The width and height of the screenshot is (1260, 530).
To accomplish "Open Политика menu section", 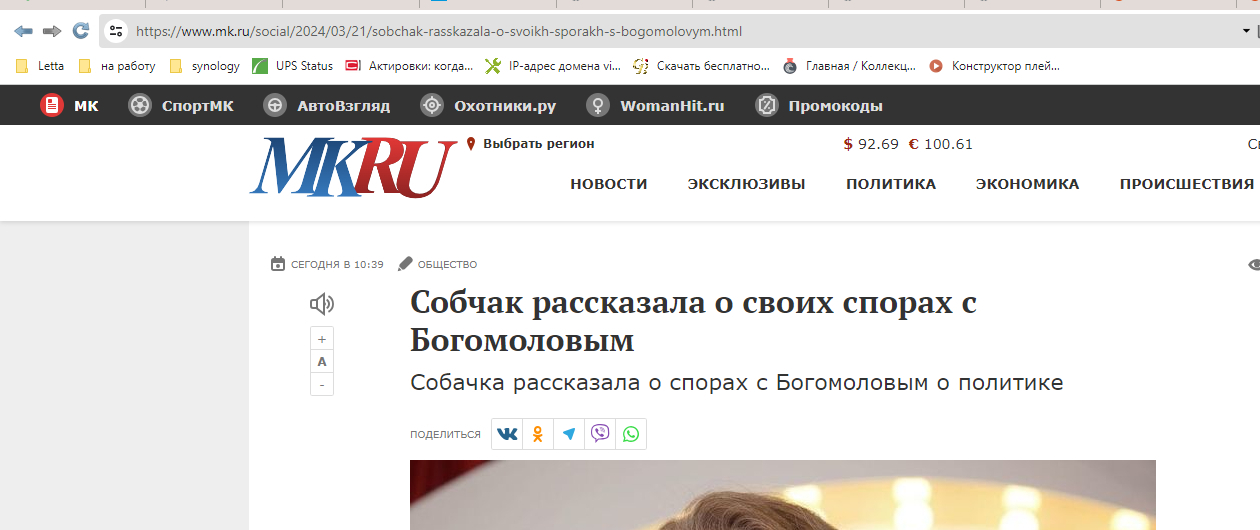I will [891, 184].
